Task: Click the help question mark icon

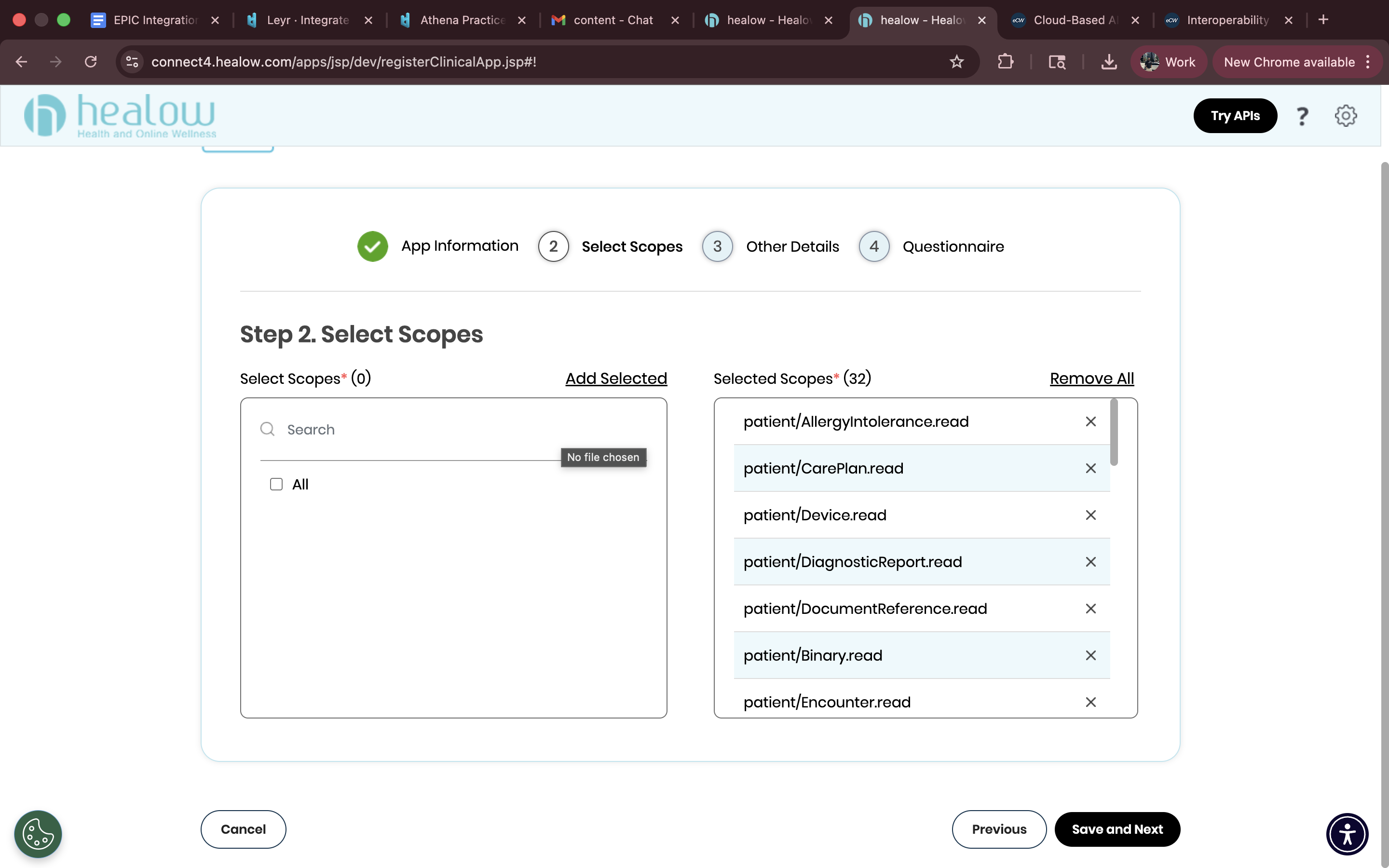Action: [x=1302, y=116]
